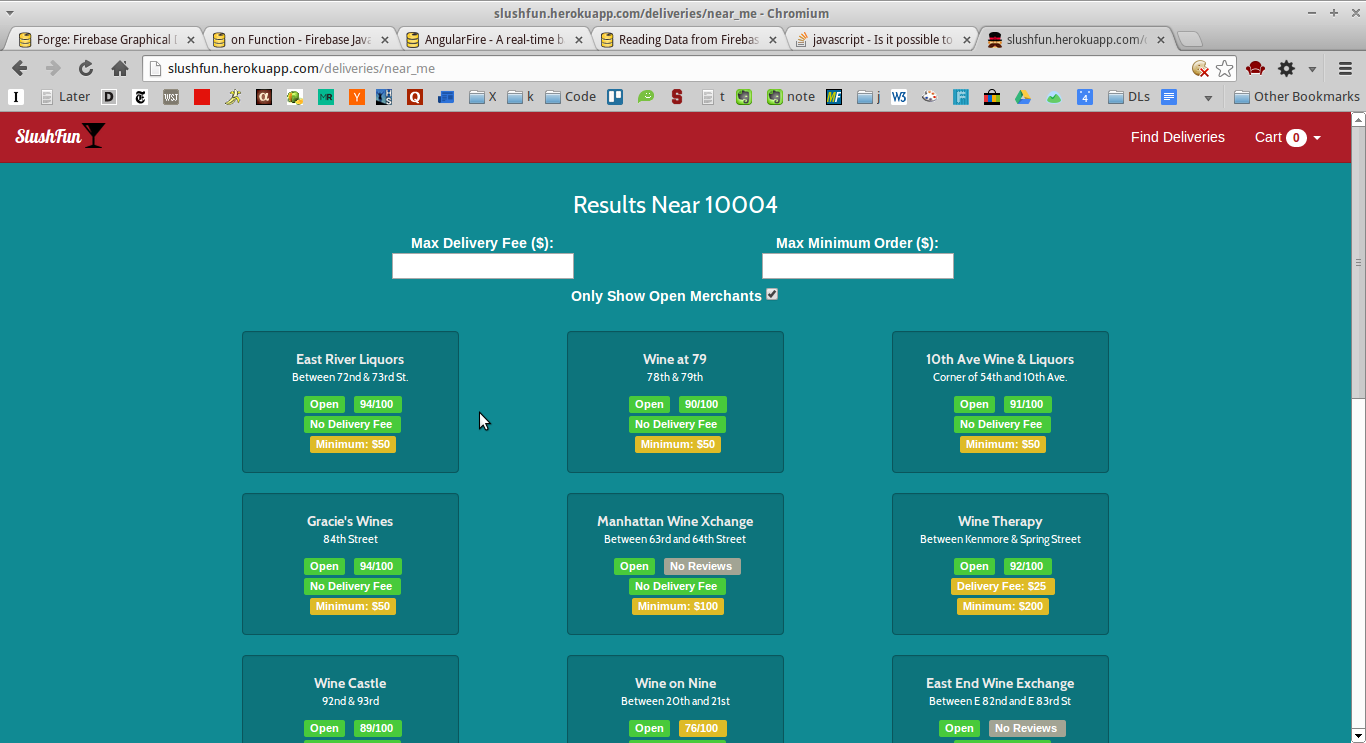Open Wine at 79 merchant card
Viewport: 1366px width, 743px height.
pyautogui.click(x=675, y=402)
